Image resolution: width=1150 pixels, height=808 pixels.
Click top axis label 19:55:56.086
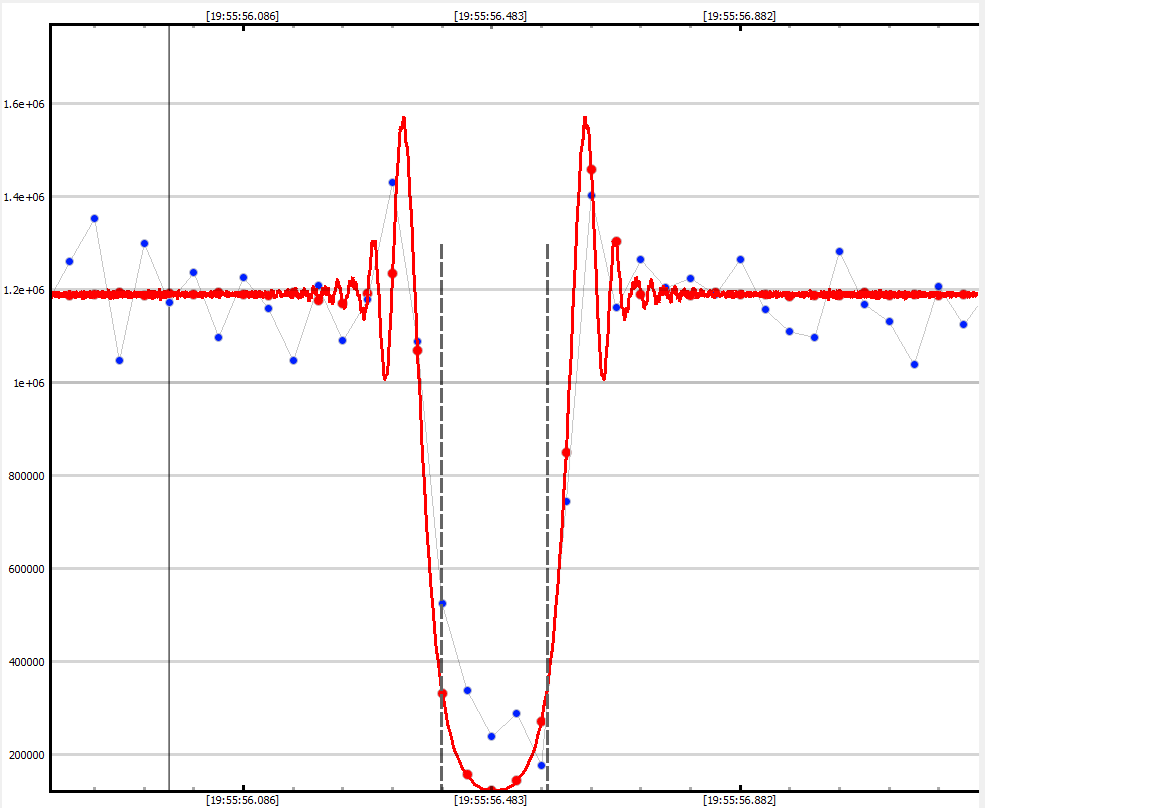click(242, 16)
